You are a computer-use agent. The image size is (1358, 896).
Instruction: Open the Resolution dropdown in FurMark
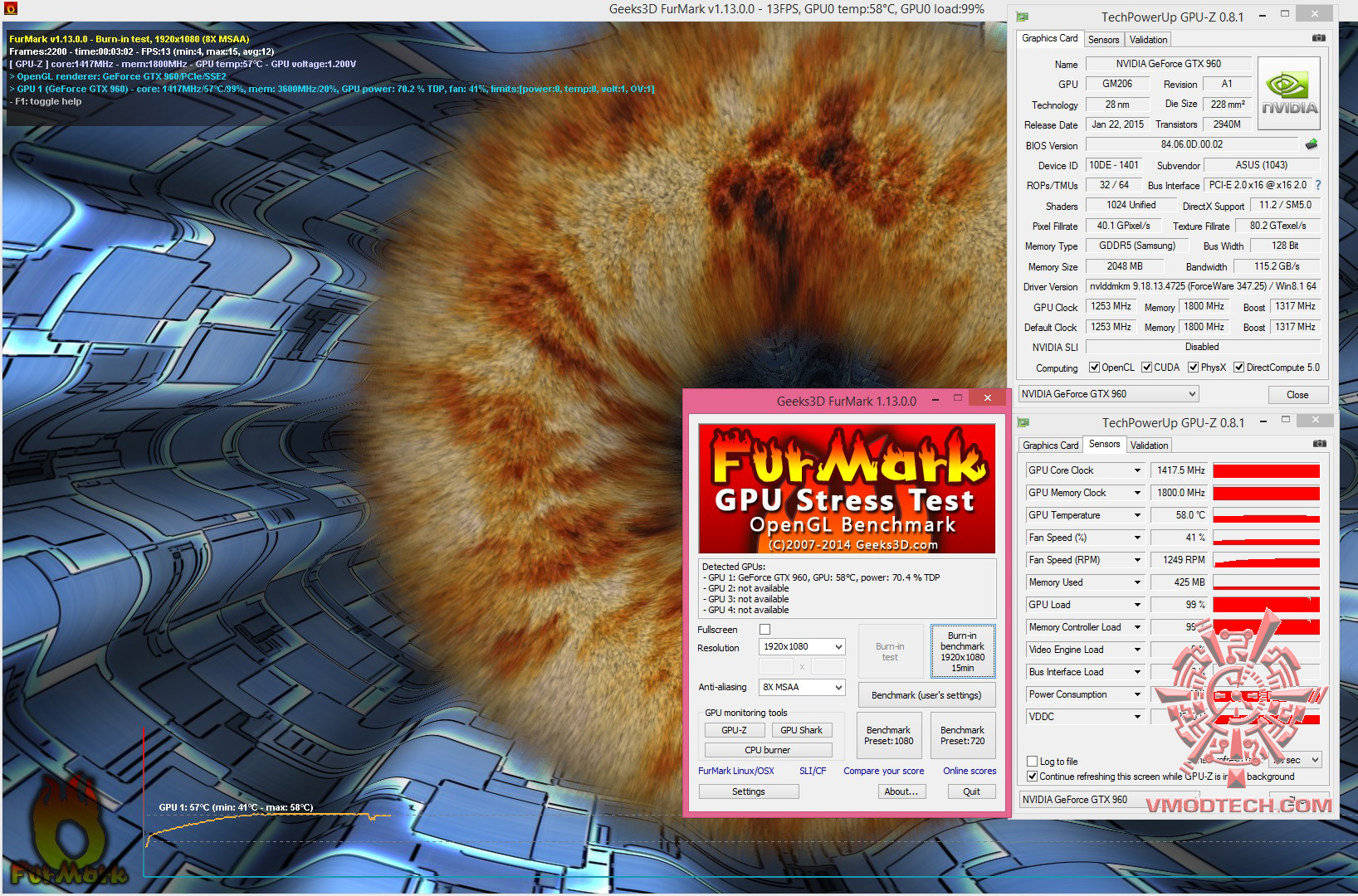point(802,647)
